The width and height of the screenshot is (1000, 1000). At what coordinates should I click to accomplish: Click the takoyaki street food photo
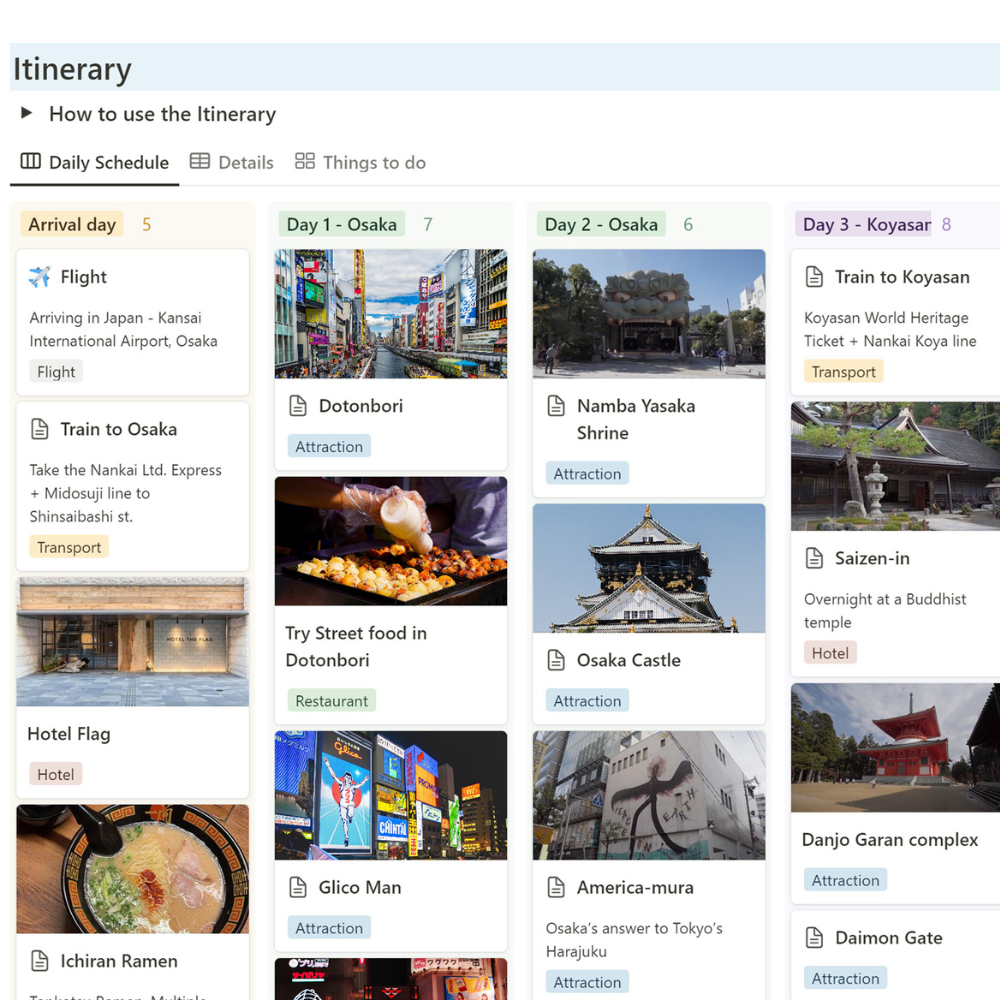391,541
